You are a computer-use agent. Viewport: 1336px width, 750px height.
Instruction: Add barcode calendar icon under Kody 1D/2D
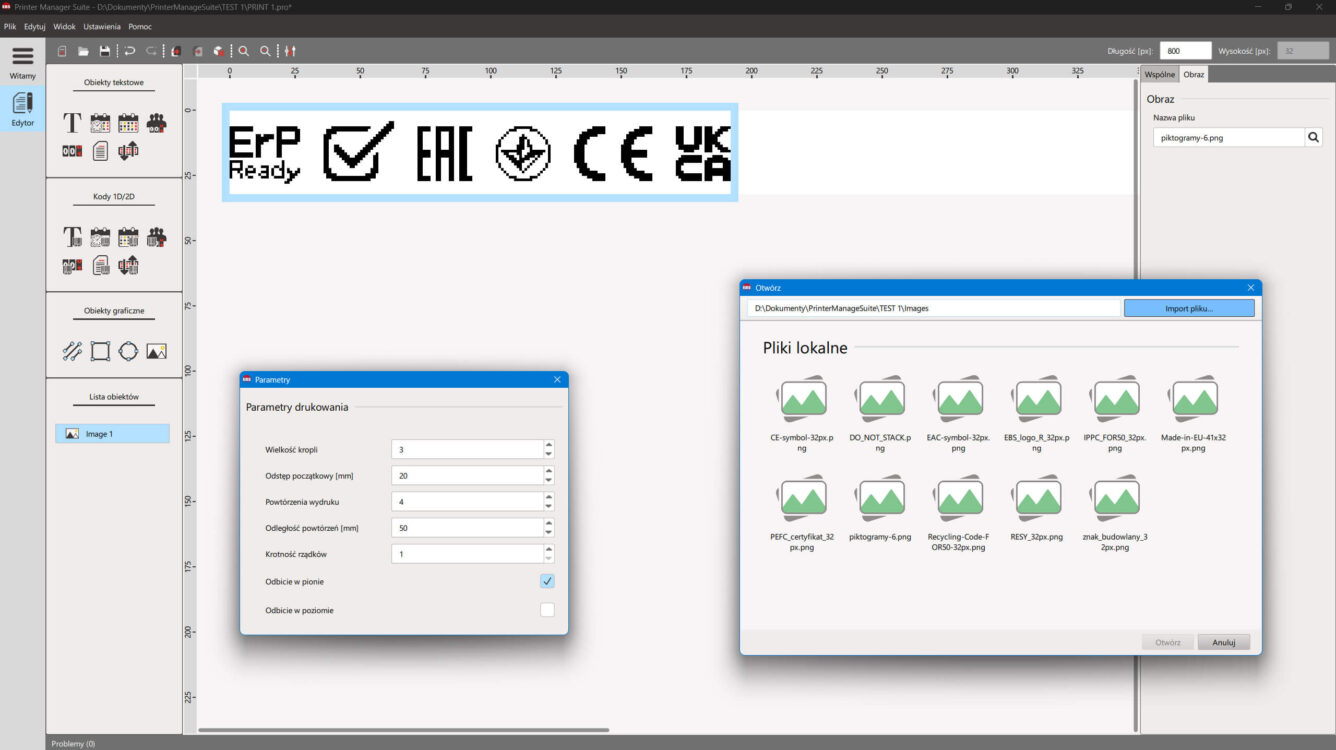coord(128,237)
